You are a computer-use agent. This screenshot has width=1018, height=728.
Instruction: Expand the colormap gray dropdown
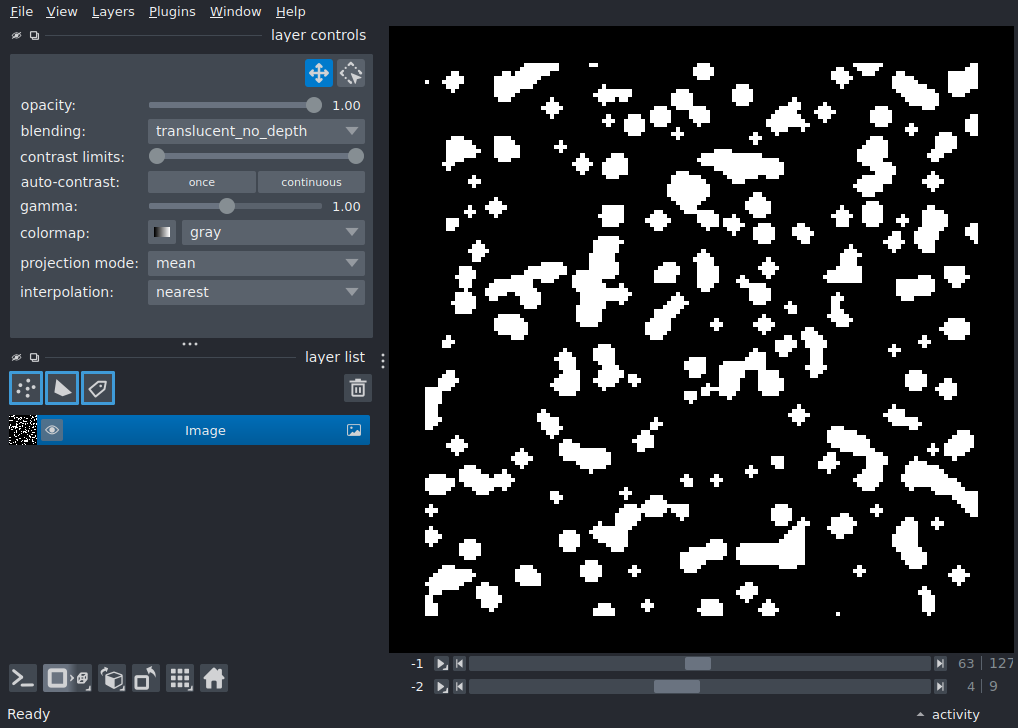(273, 232)
